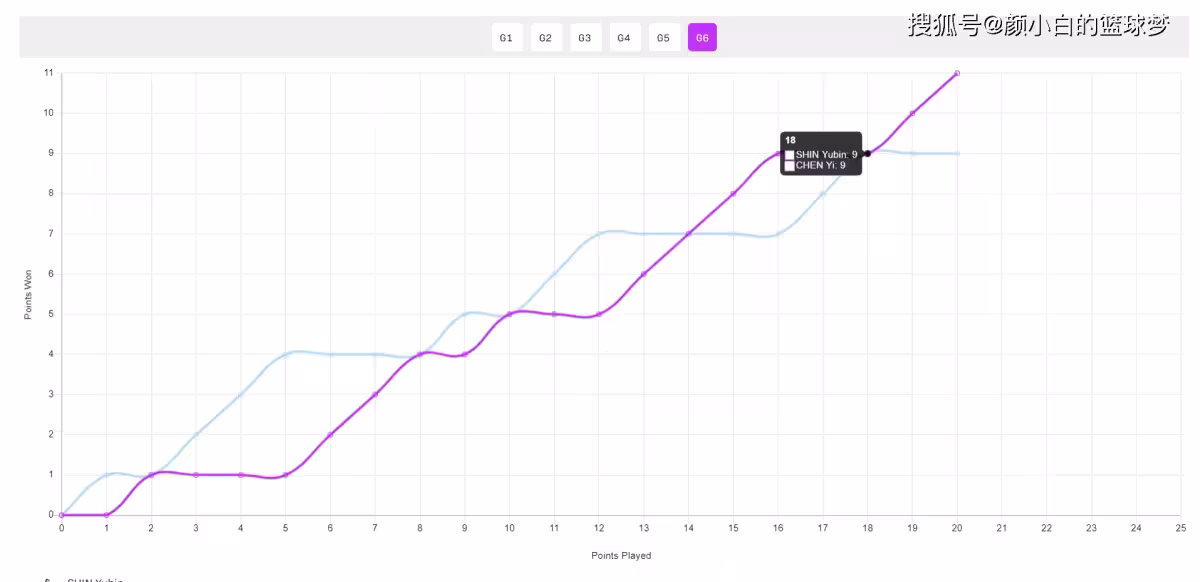Click SHIN Yubin's white swatch in tooltip
Screen dimensions: 1200x582
tap(790, 155)
